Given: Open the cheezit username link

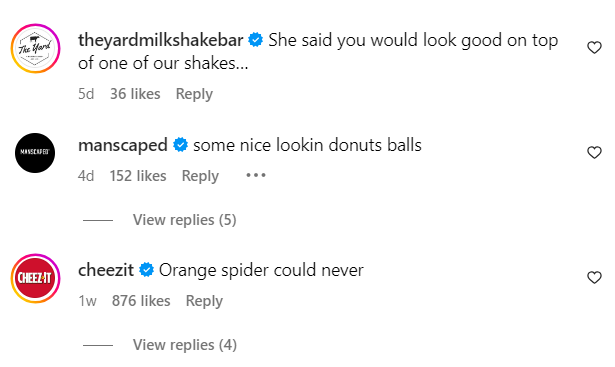Looking at the screenshot, I should point(106,270).
